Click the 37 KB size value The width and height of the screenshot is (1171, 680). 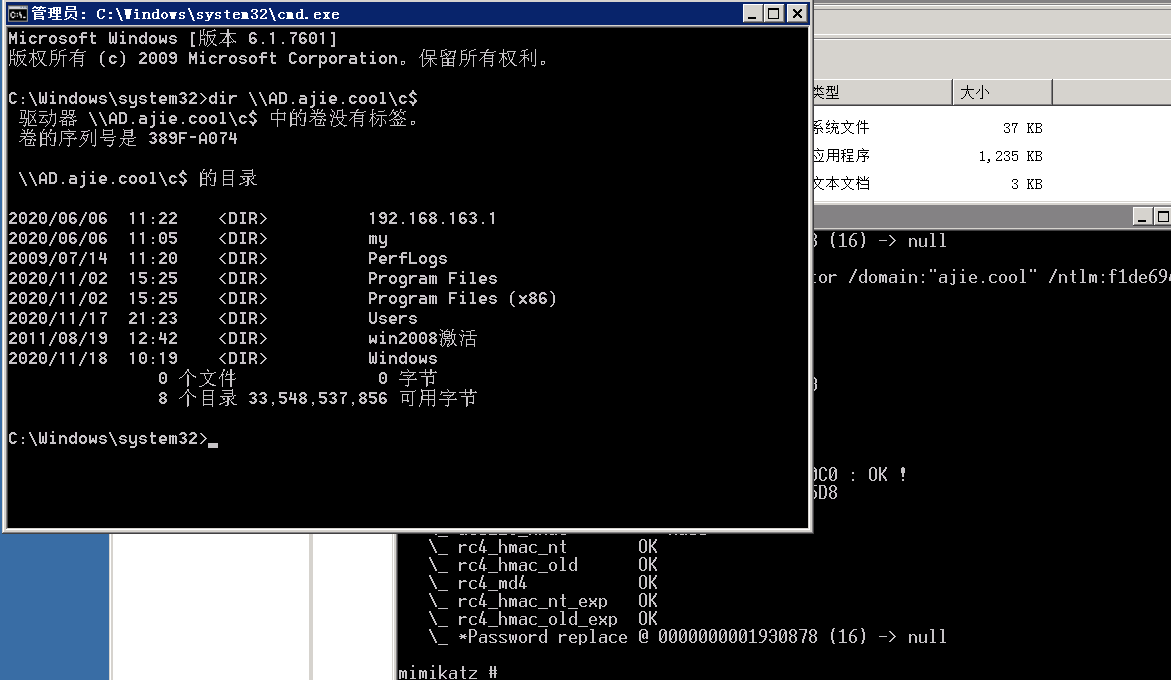[x=1022, y=128]
